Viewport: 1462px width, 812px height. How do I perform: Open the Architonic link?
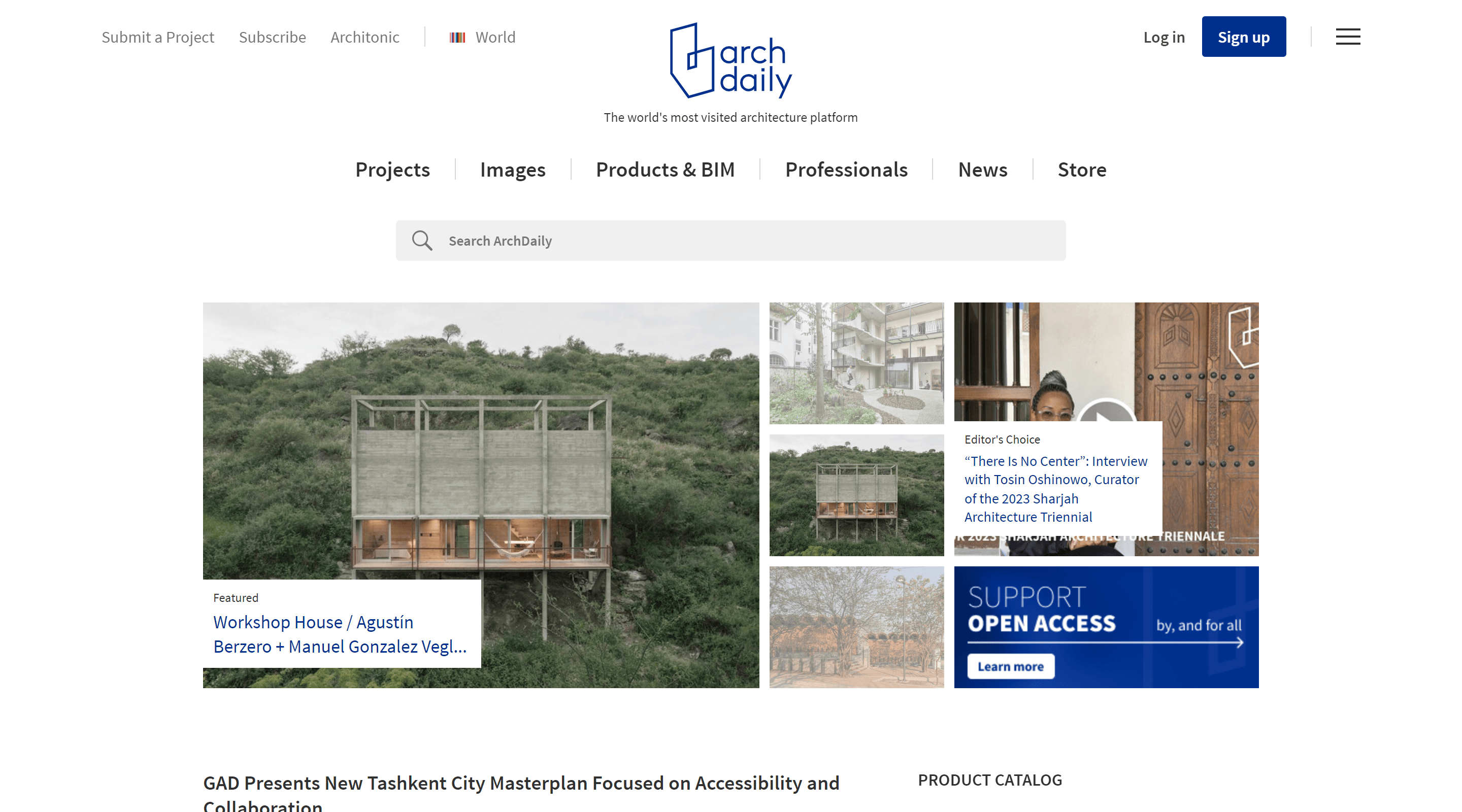coord(365,38)
